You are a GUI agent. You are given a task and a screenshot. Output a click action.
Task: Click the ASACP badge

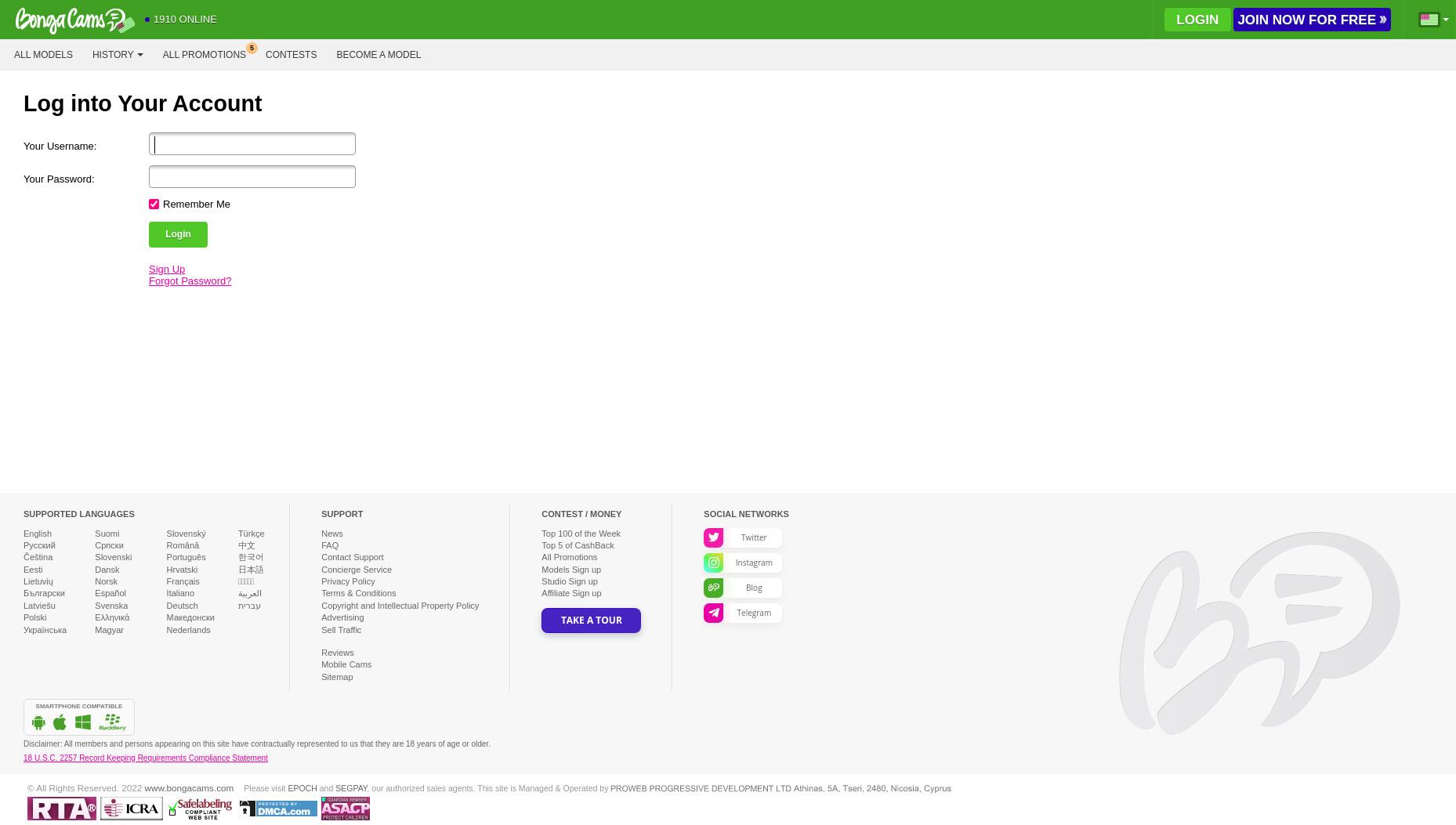346,809
